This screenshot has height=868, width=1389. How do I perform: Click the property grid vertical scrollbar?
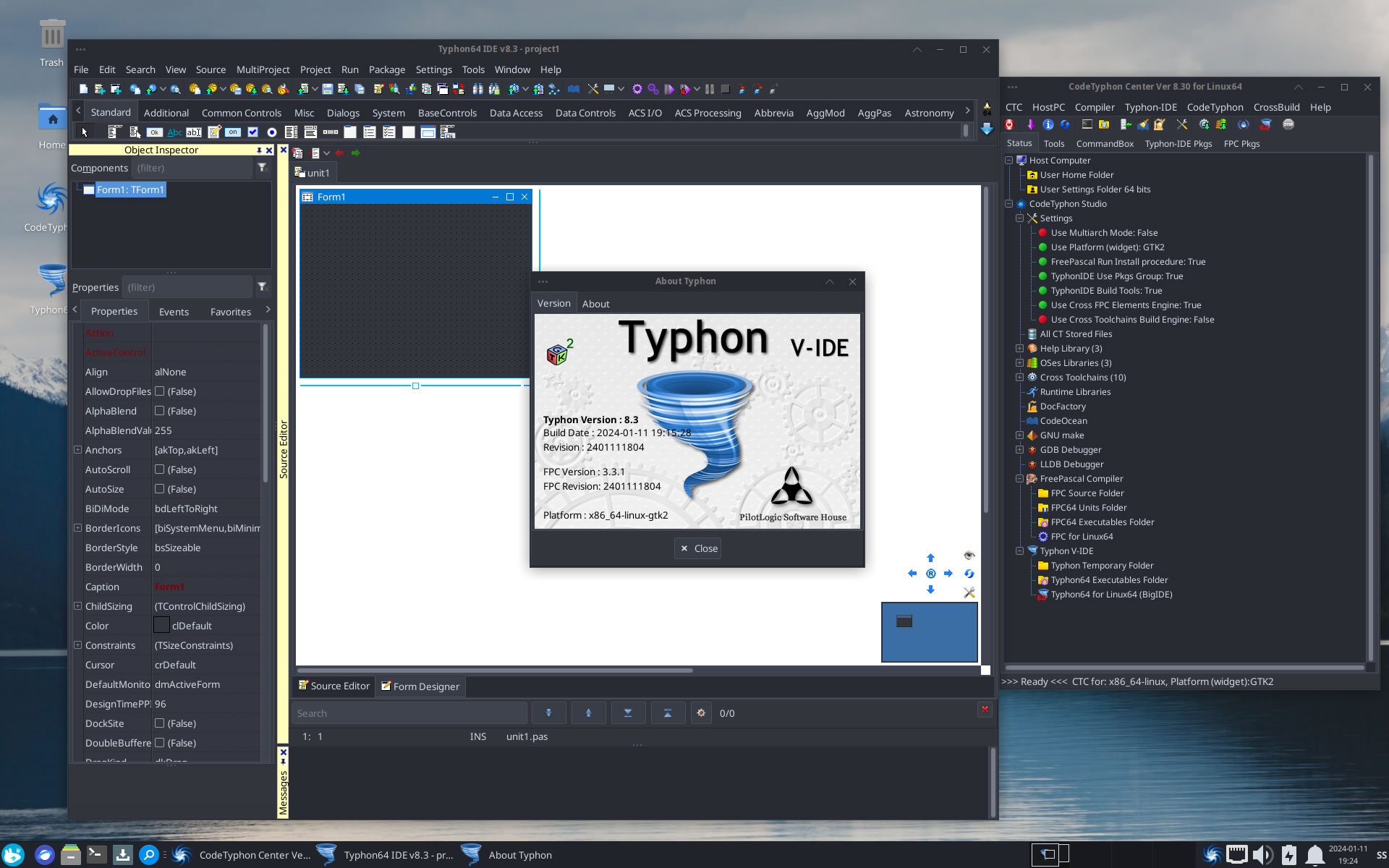[x=265, y=402]
